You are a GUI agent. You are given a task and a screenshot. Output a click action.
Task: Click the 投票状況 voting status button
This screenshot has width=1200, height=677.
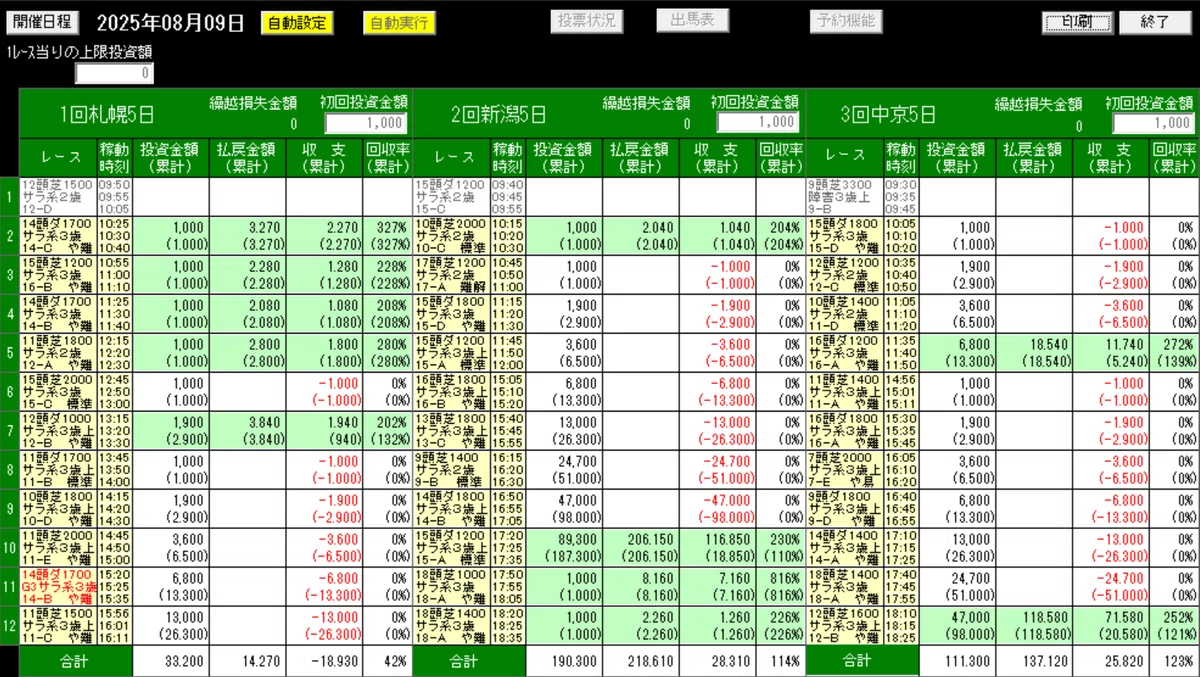click(x=586, y=19)
